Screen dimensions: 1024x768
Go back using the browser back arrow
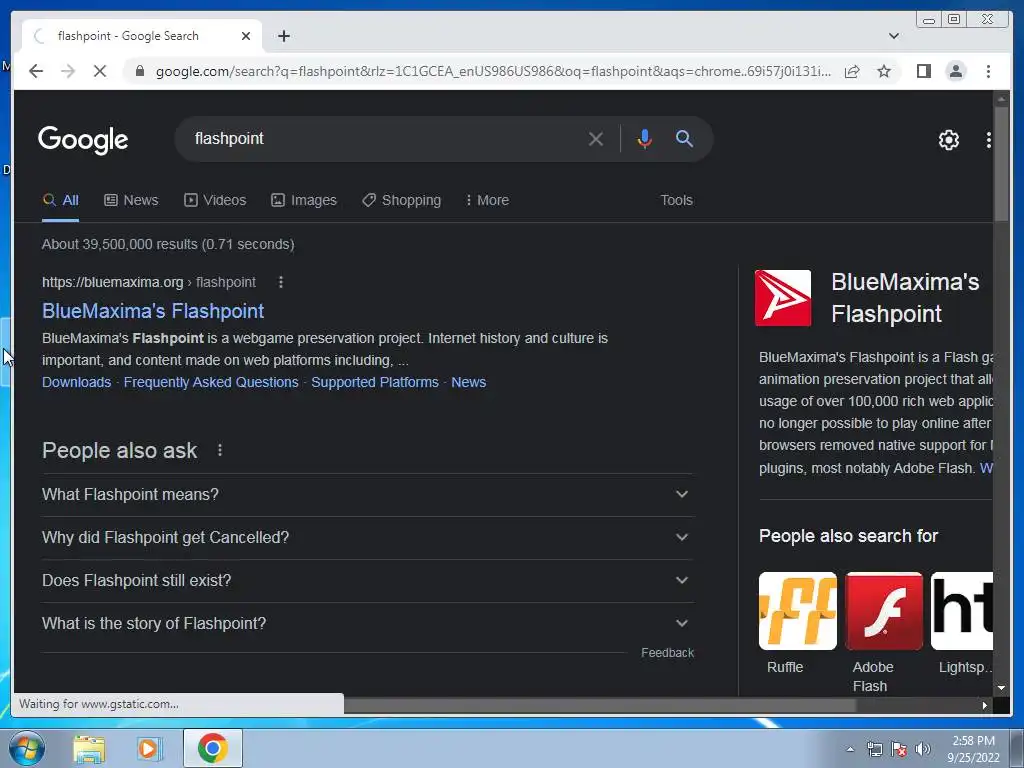click(x=36, y=71)
